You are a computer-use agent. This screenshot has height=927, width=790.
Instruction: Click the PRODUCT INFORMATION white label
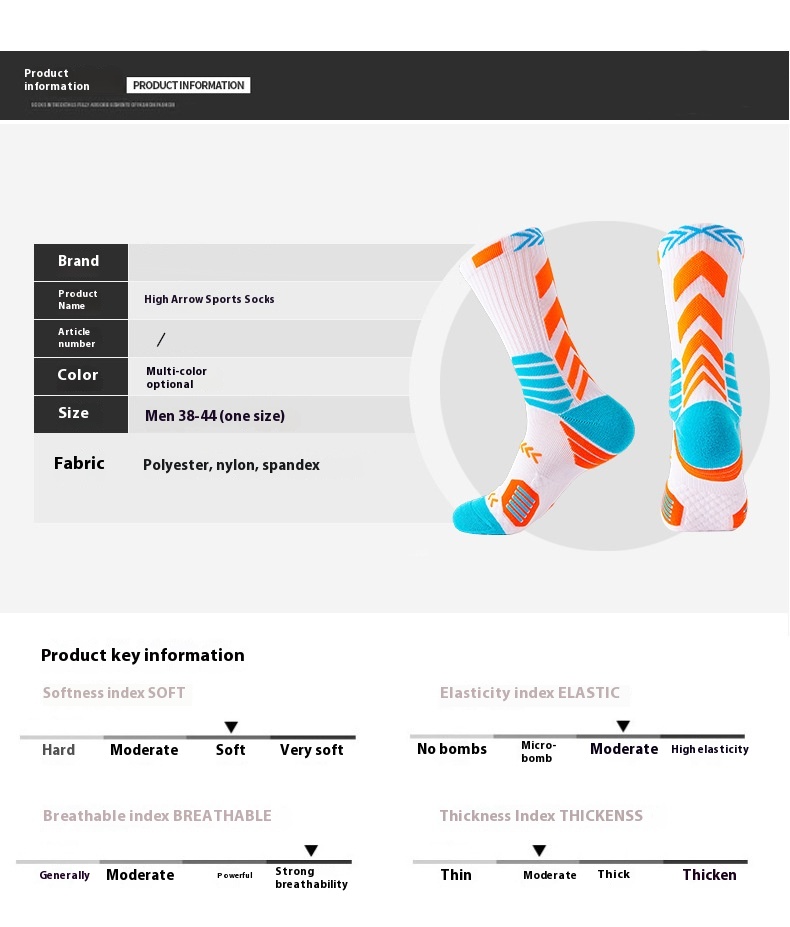point(188,85)
